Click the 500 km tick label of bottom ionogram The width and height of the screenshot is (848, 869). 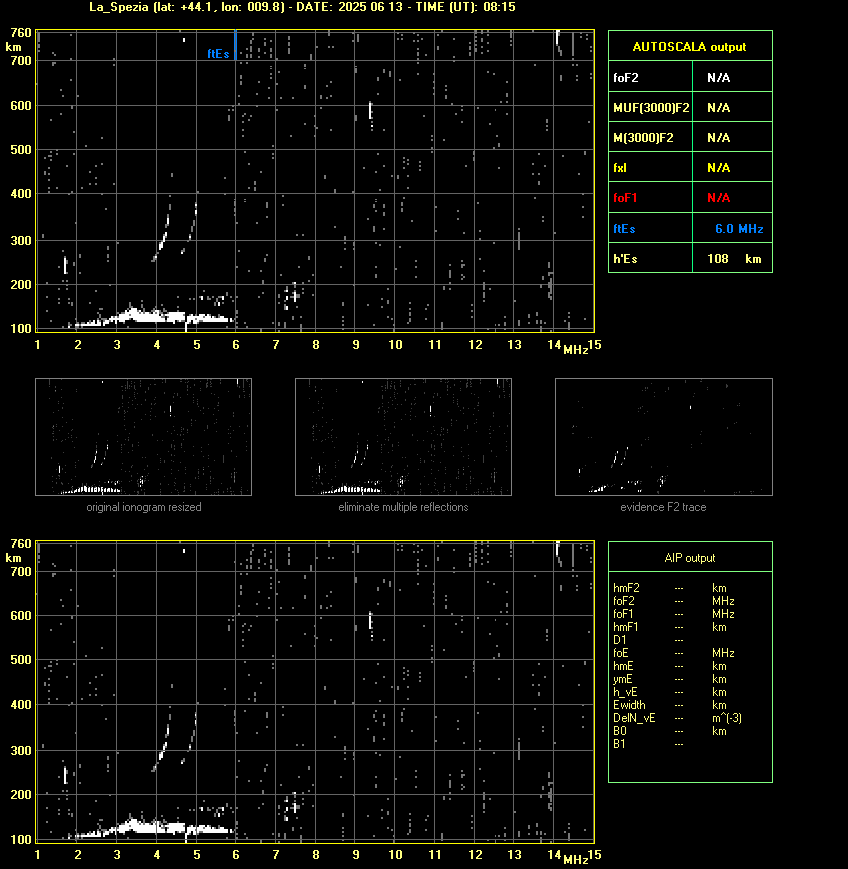21,660
